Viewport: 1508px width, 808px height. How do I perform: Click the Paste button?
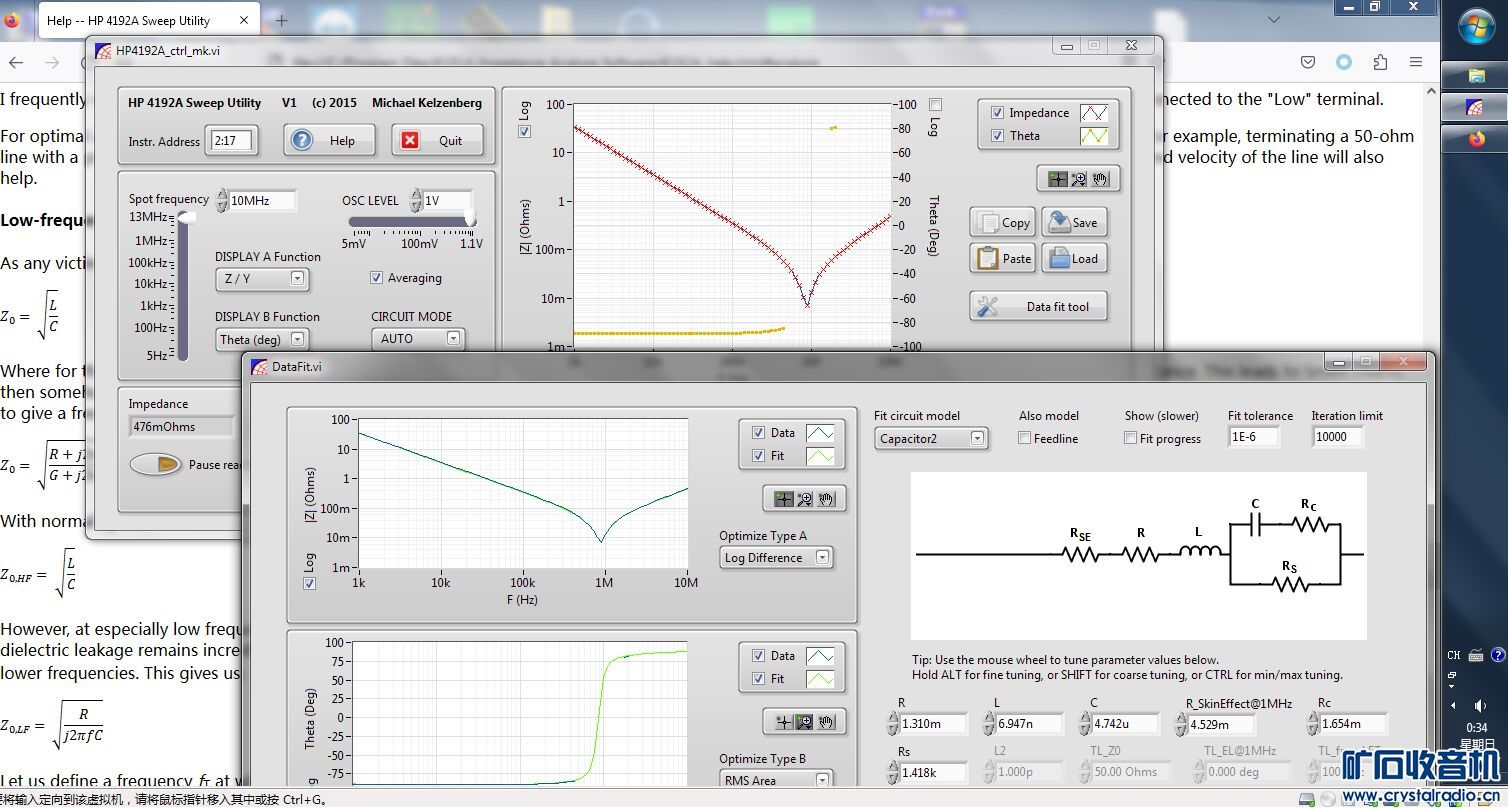click(x=1002, y=258)
